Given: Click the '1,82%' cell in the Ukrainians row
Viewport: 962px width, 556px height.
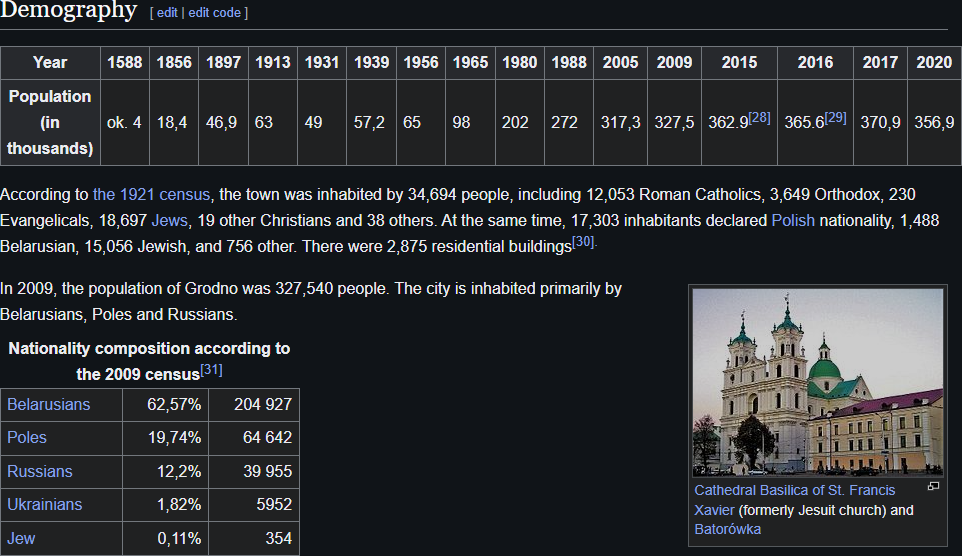Looking at the screenshot, I should click(x=166, y=504).
